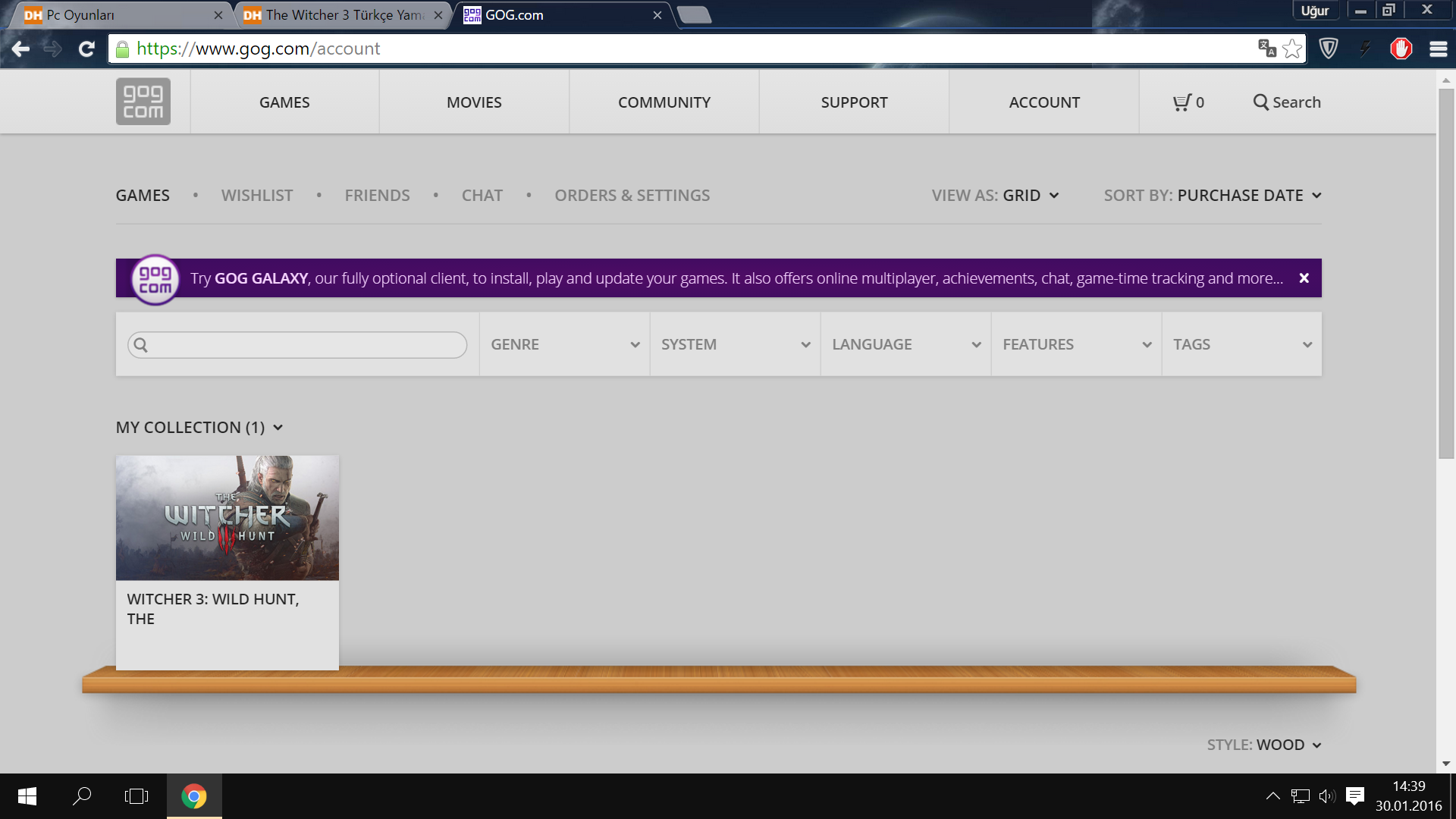Click the green padlock security icon
The image size is (1456, 819).
coord(122,49)
